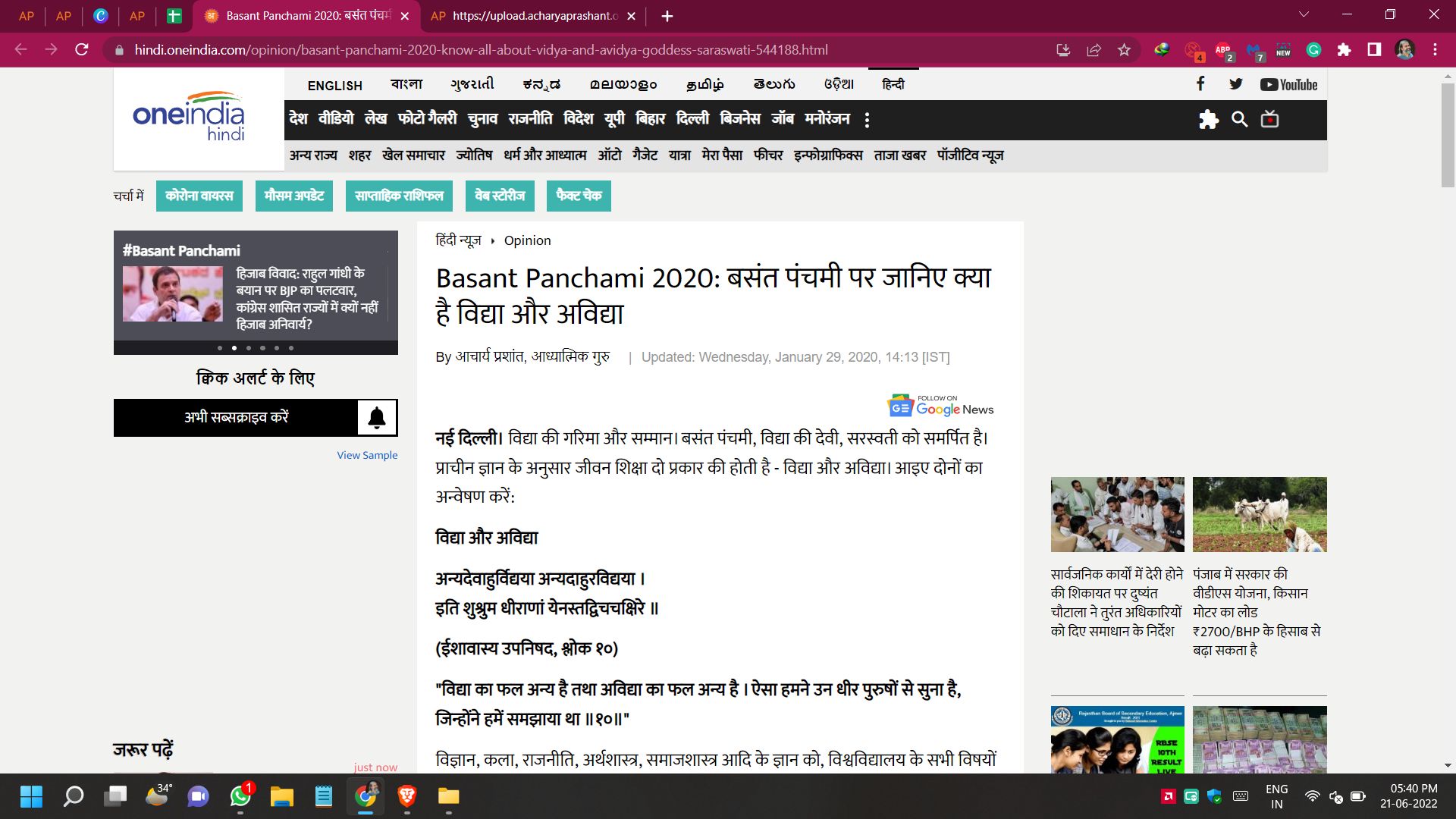This screenshot has width=1456, height=819.
Task: Open the tab search chevron dropdown
Action: click(1304, 15)
